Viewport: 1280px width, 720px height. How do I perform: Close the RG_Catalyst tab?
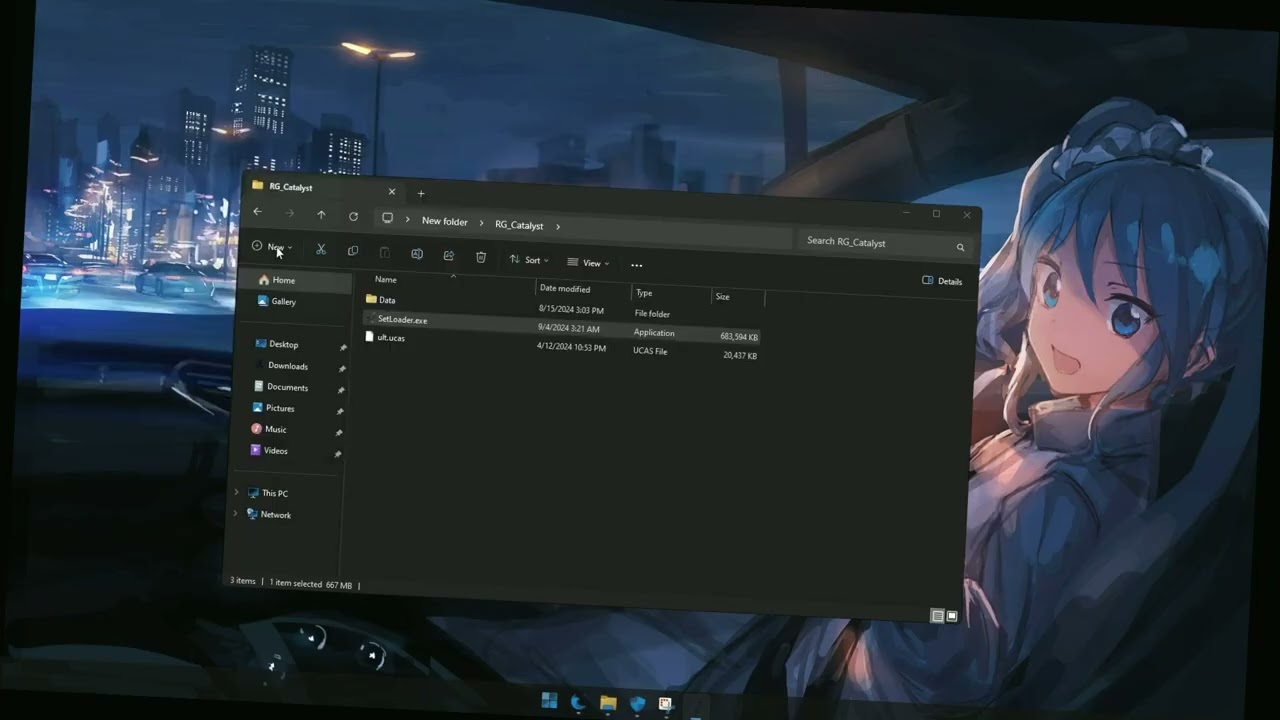tap(392, 191)
